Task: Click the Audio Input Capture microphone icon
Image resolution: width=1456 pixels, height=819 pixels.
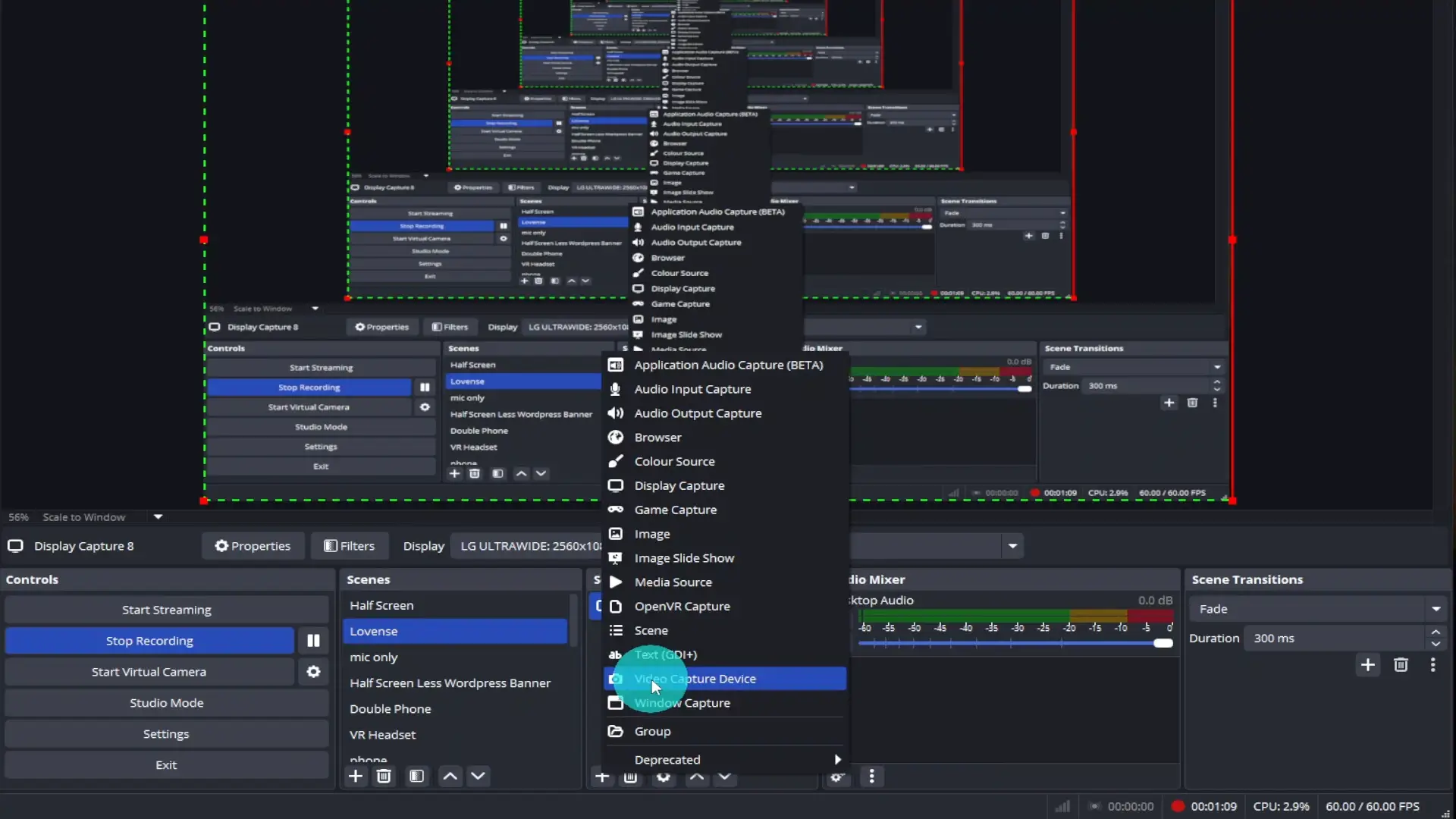Action: pyautogui.click(x=616, y=389)
